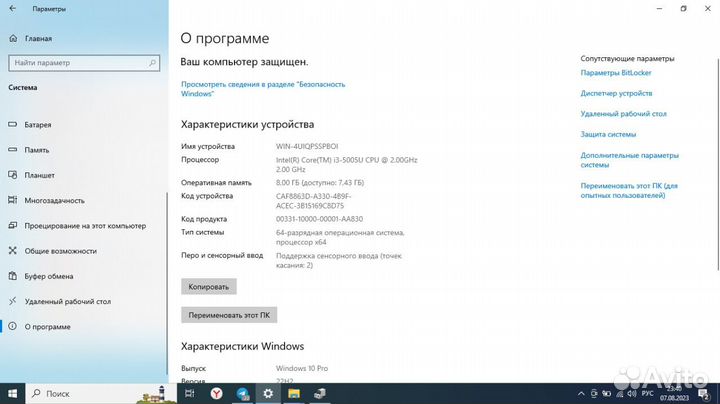Show hidden tray icons chevron
The height and width of the screenshot is (404, 720).
[581, 393]
